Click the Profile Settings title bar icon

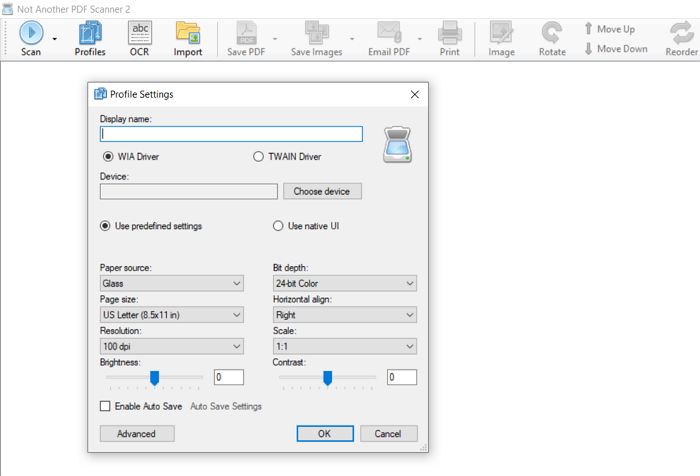point(100,94)
